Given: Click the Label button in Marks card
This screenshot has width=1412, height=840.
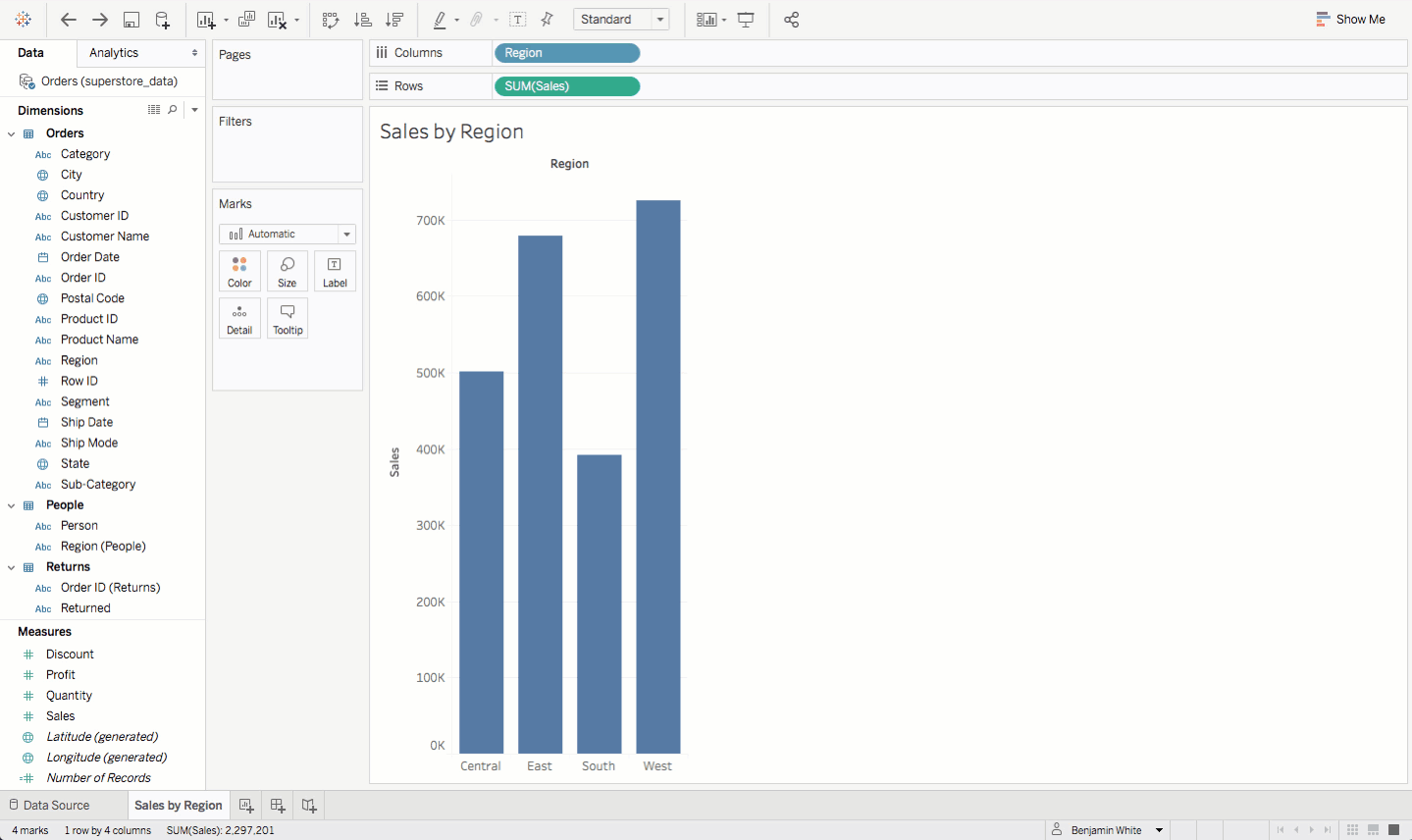Looking at the screenshot, I should click(335, 271).
